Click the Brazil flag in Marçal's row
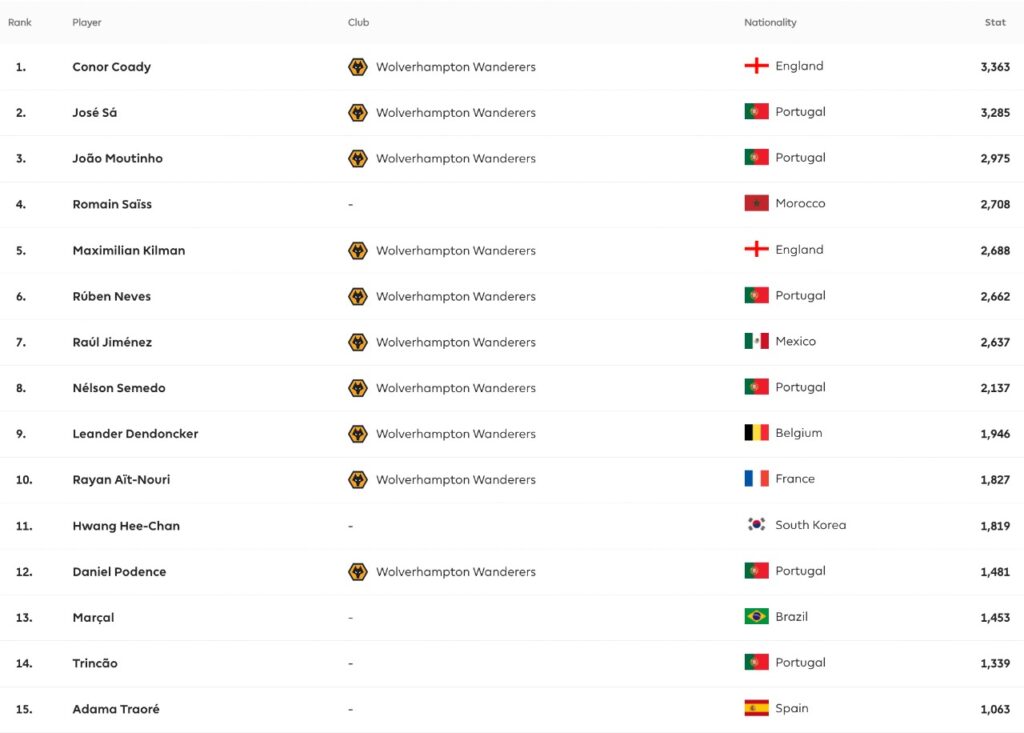The width and height of the screenshot is (1024, 733). [756, 617]
